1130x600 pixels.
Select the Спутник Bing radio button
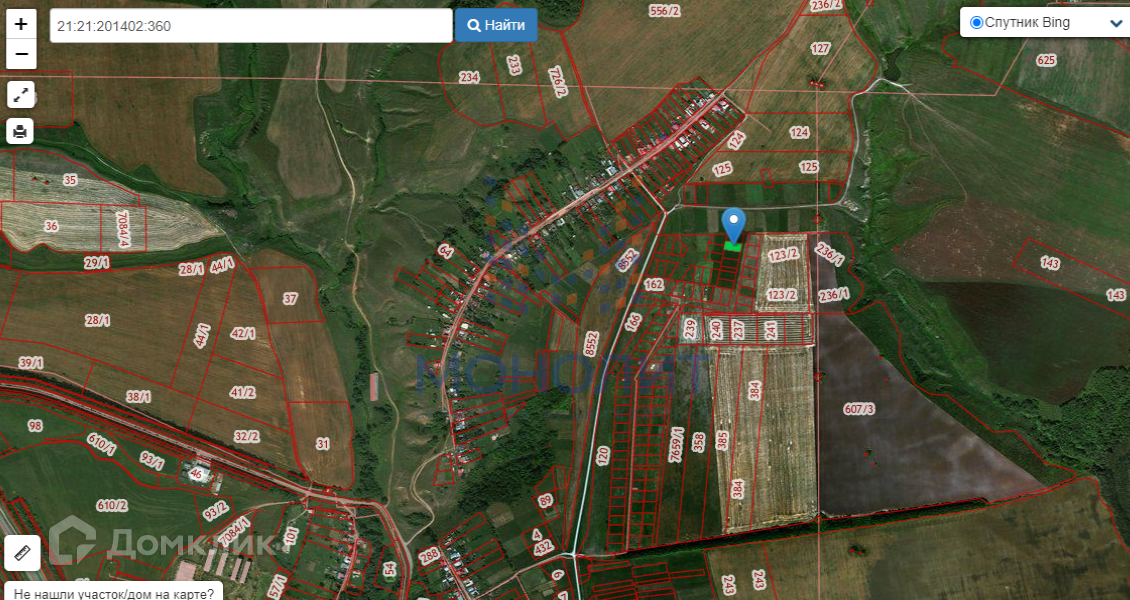pyautogui.click(x=976, y=22)
